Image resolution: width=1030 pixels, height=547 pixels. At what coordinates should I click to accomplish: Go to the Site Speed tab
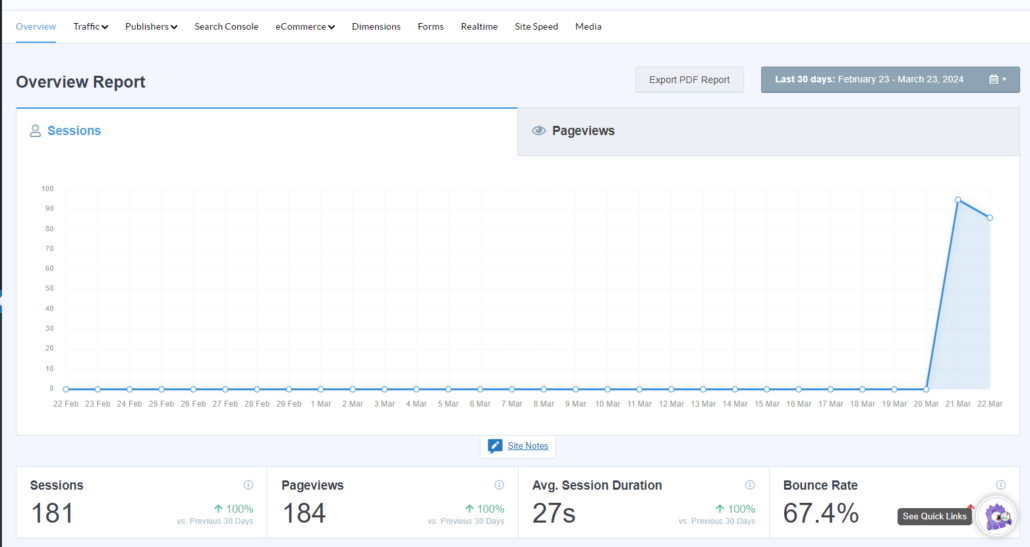pos(536,26)
